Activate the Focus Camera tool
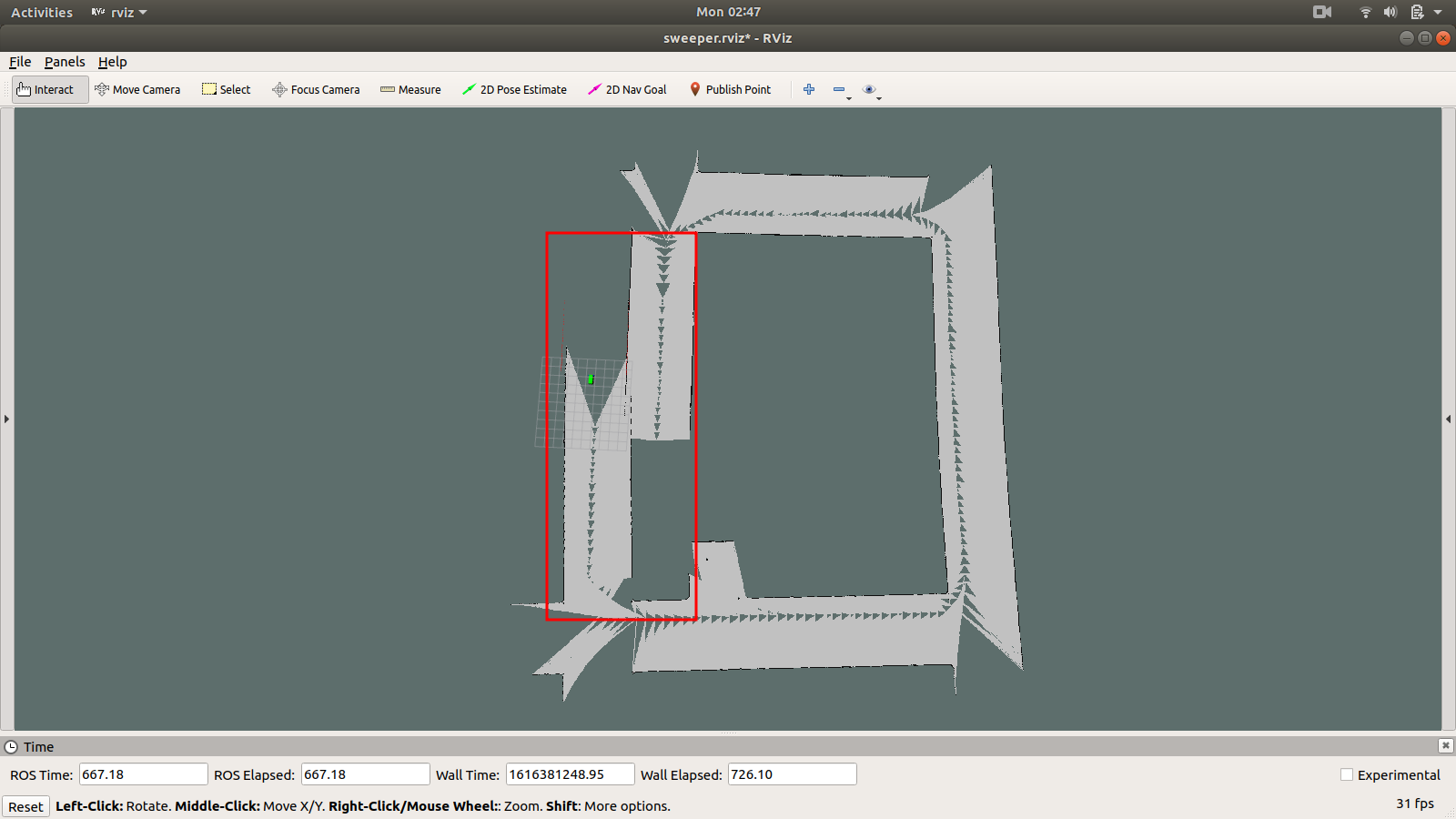 [x=316, y=89]
